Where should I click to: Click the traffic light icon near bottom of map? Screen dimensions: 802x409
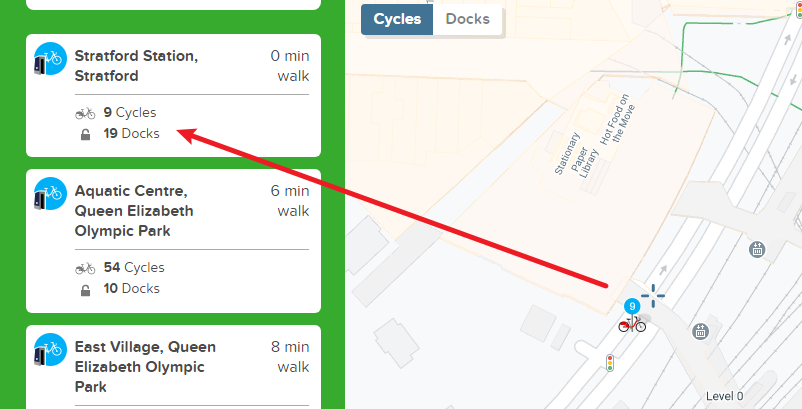tap(610, 363)
